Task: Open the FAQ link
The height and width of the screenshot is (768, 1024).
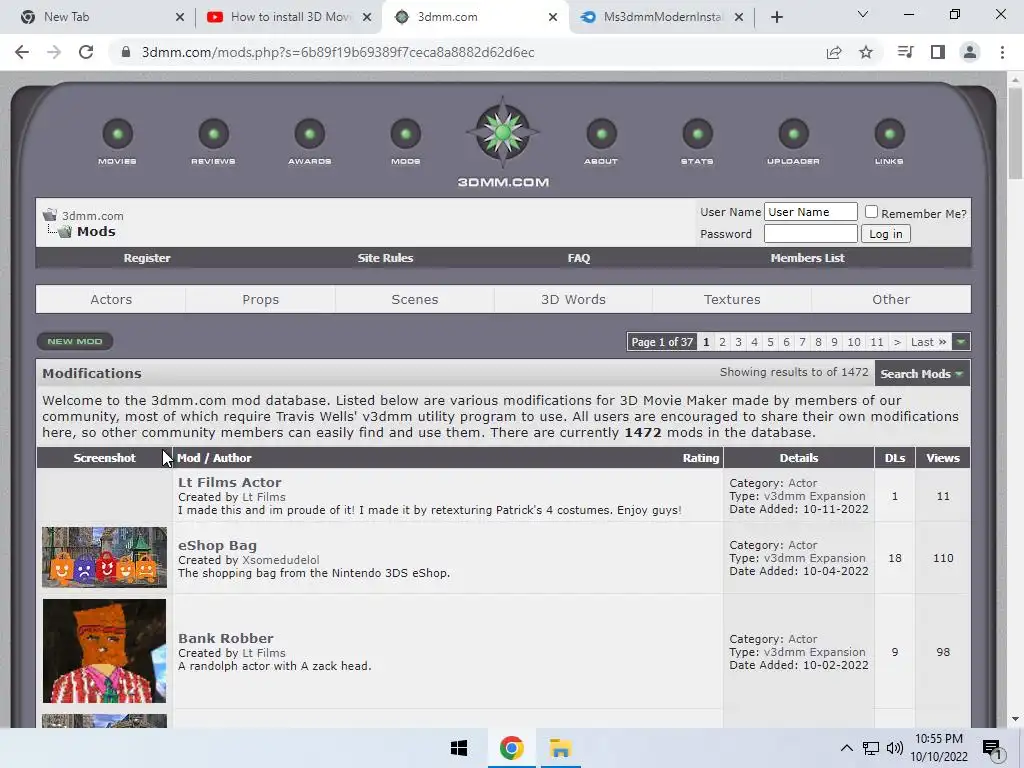Action: 579,258
